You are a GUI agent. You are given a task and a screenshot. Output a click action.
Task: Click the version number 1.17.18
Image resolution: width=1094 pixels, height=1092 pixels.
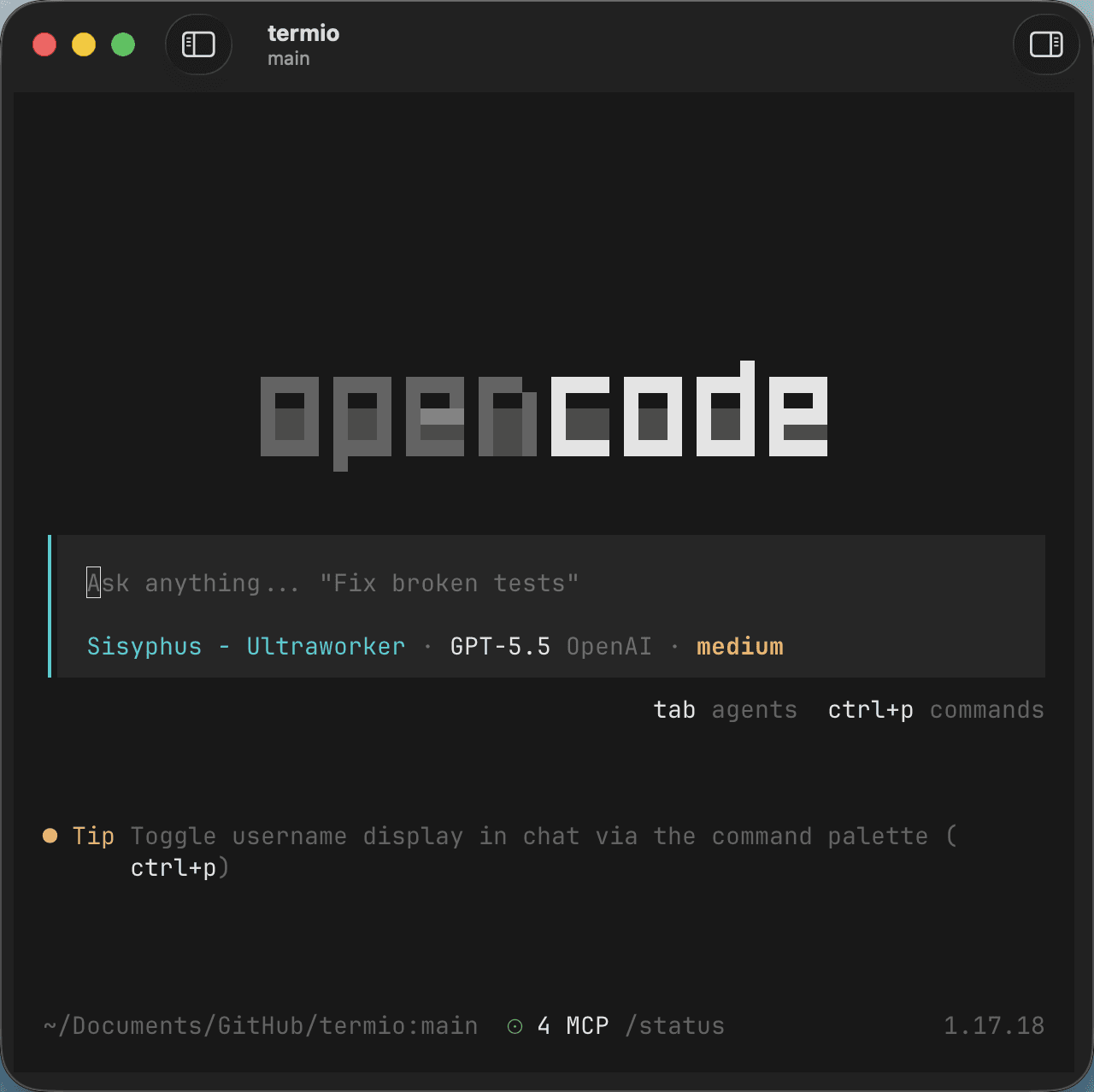tap(994, 1026)
